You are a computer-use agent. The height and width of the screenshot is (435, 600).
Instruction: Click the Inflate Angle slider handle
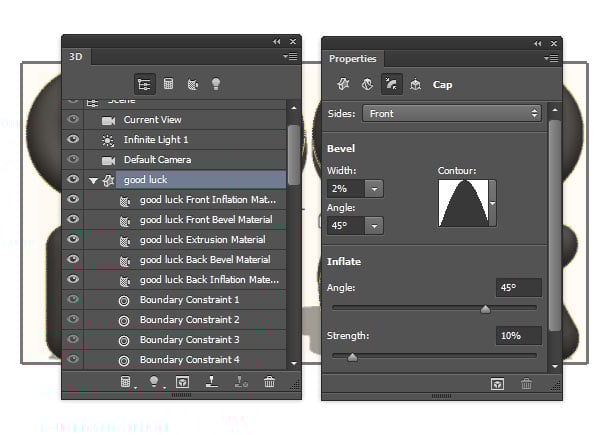485,309
